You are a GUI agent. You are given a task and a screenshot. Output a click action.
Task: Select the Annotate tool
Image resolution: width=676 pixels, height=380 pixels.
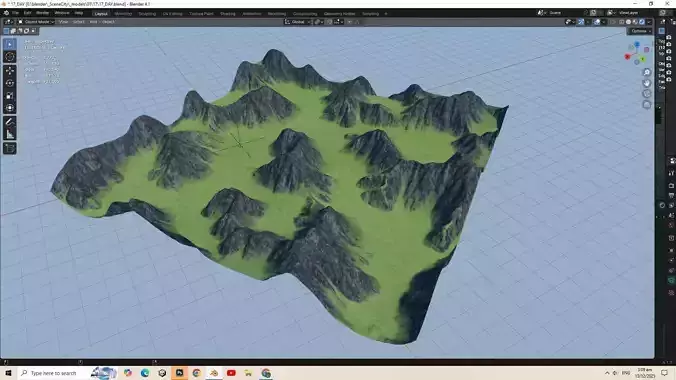pos(9,122)
